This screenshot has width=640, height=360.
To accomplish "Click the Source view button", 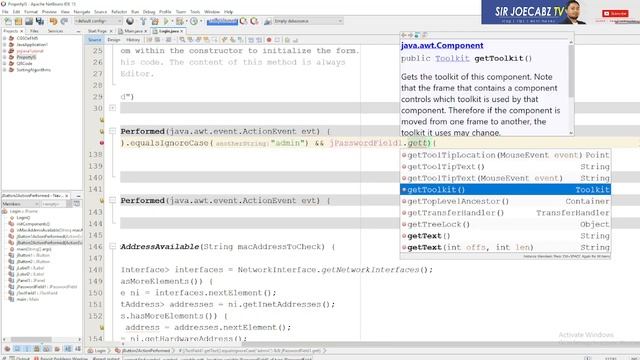I will tap(94, 40).
